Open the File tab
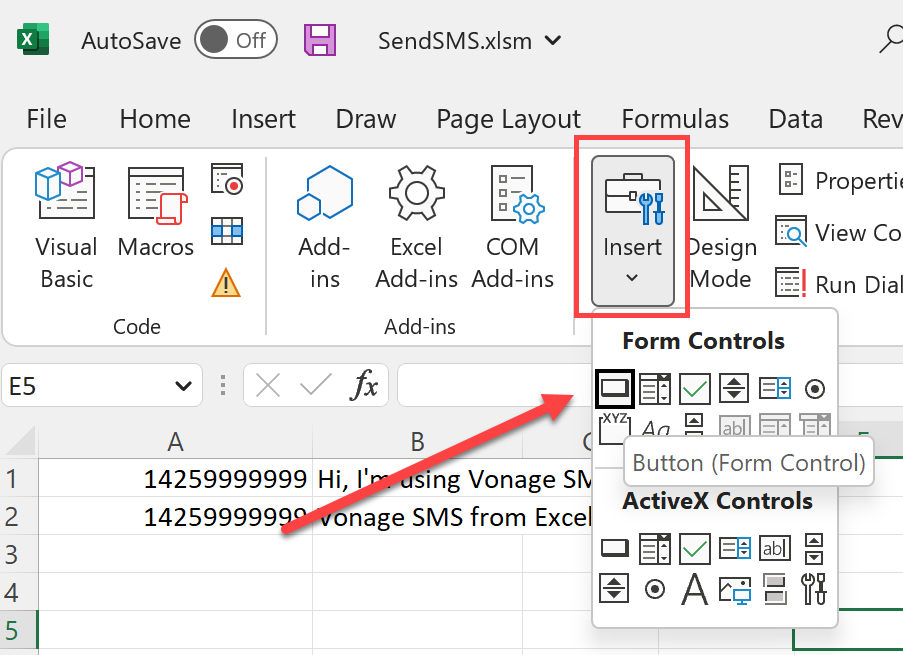The height and width of the screenshot is (655, 903). click(47, 119)
